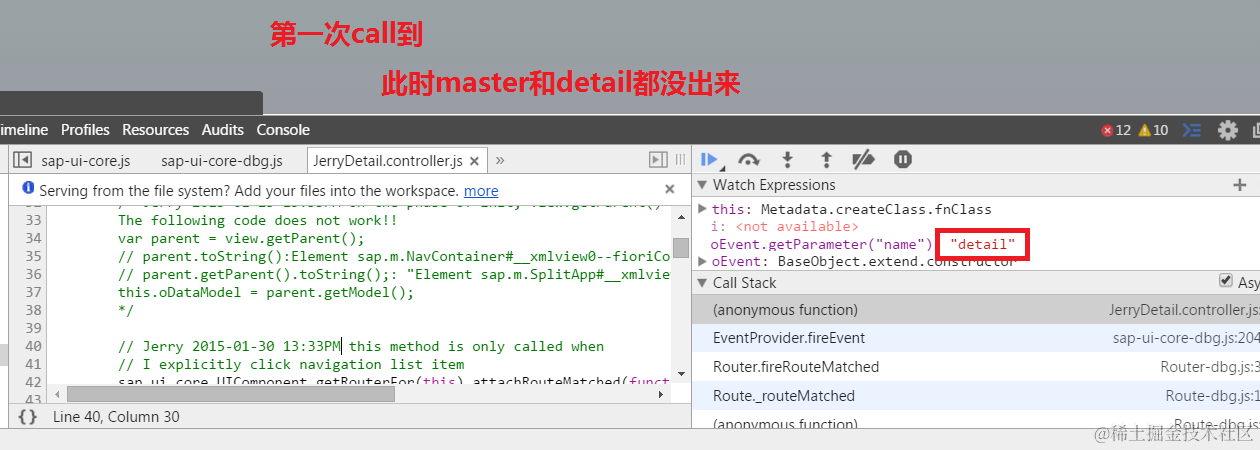
Task: Add a watch expression
Action: coord(1240,185)
